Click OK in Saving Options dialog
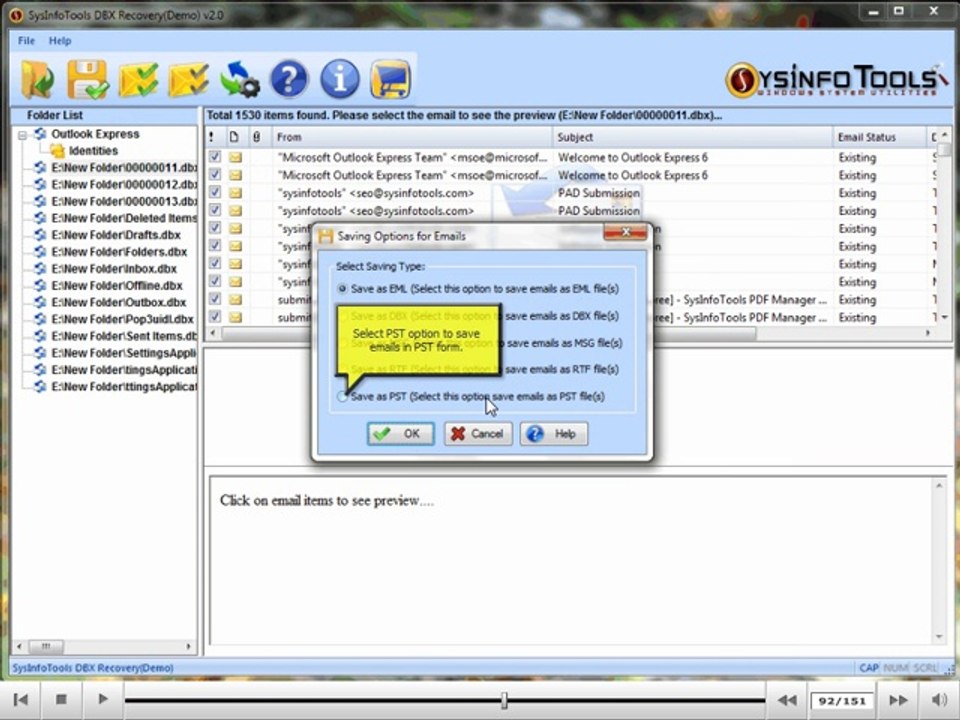This screenshot has width=960, height=720. [x=401, y=433]
